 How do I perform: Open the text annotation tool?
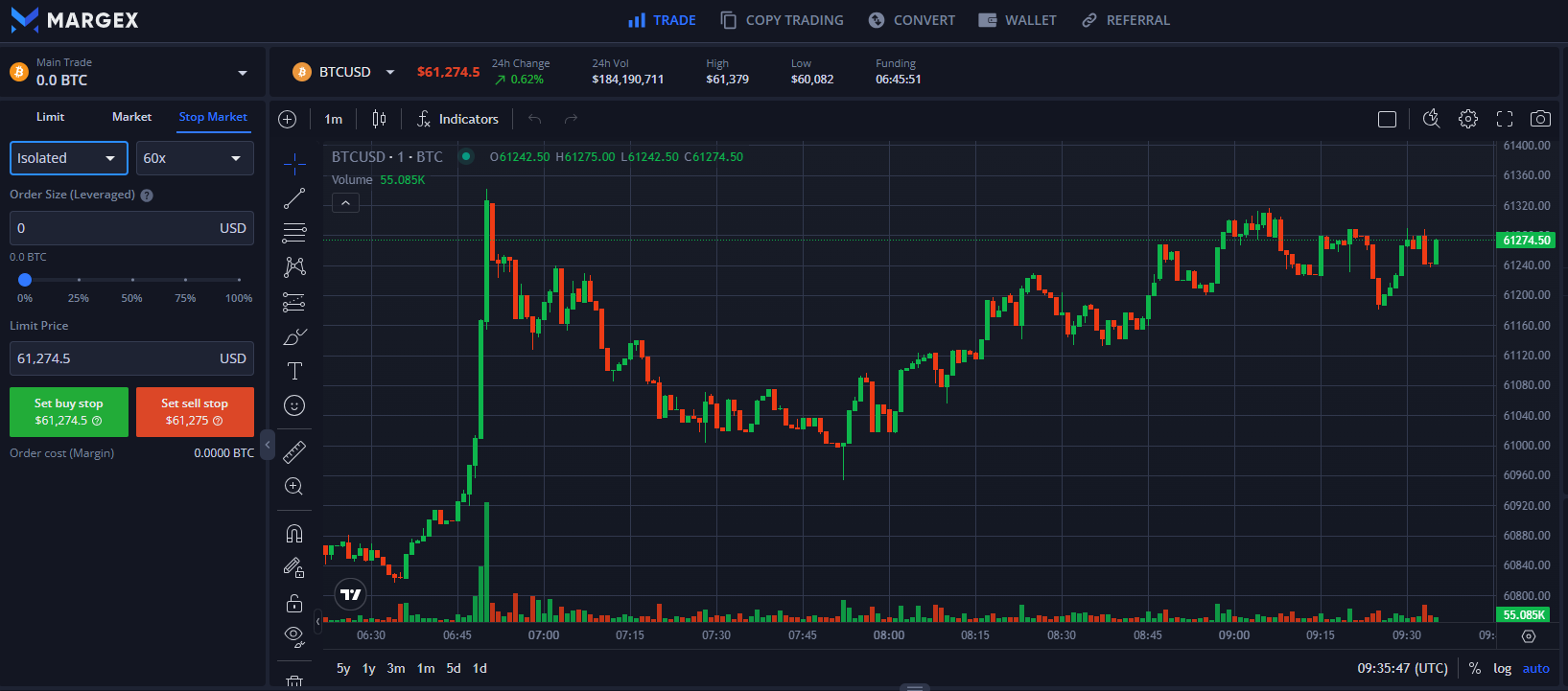[294, 371]
